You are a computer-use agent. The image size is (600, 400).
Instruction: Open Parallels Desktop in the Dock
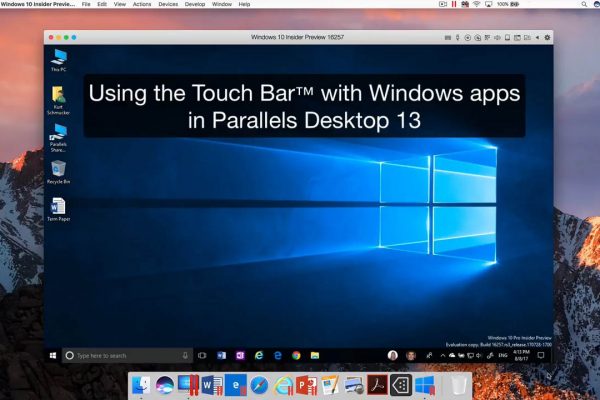click(188, 385)
